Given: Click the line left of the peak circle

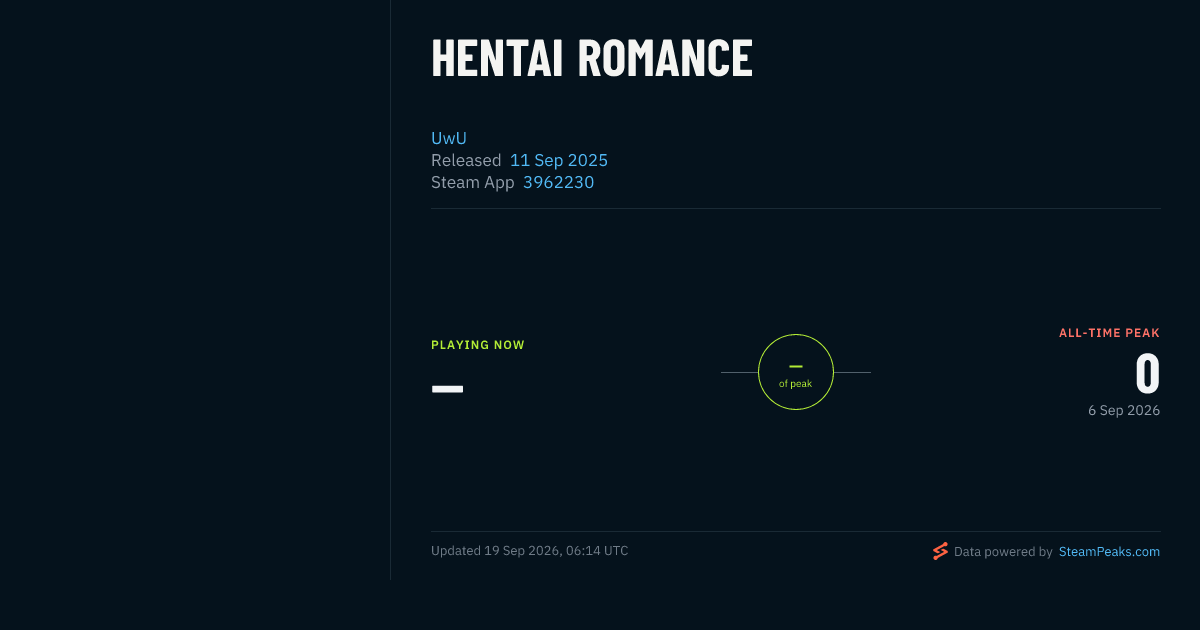Looking at the screenshot, I should coord(739,372).
